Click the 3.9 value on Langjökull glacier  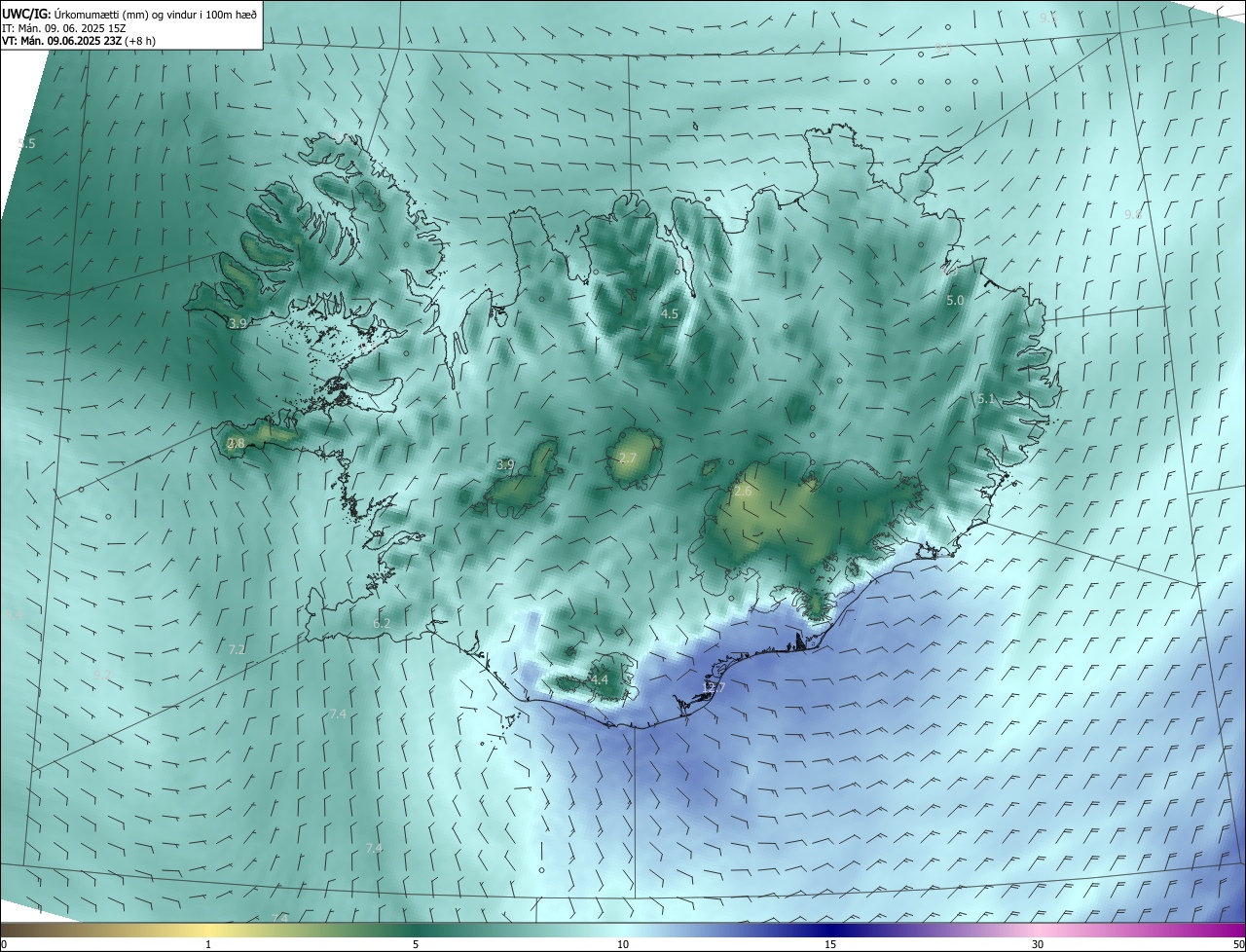click(505, 465)
